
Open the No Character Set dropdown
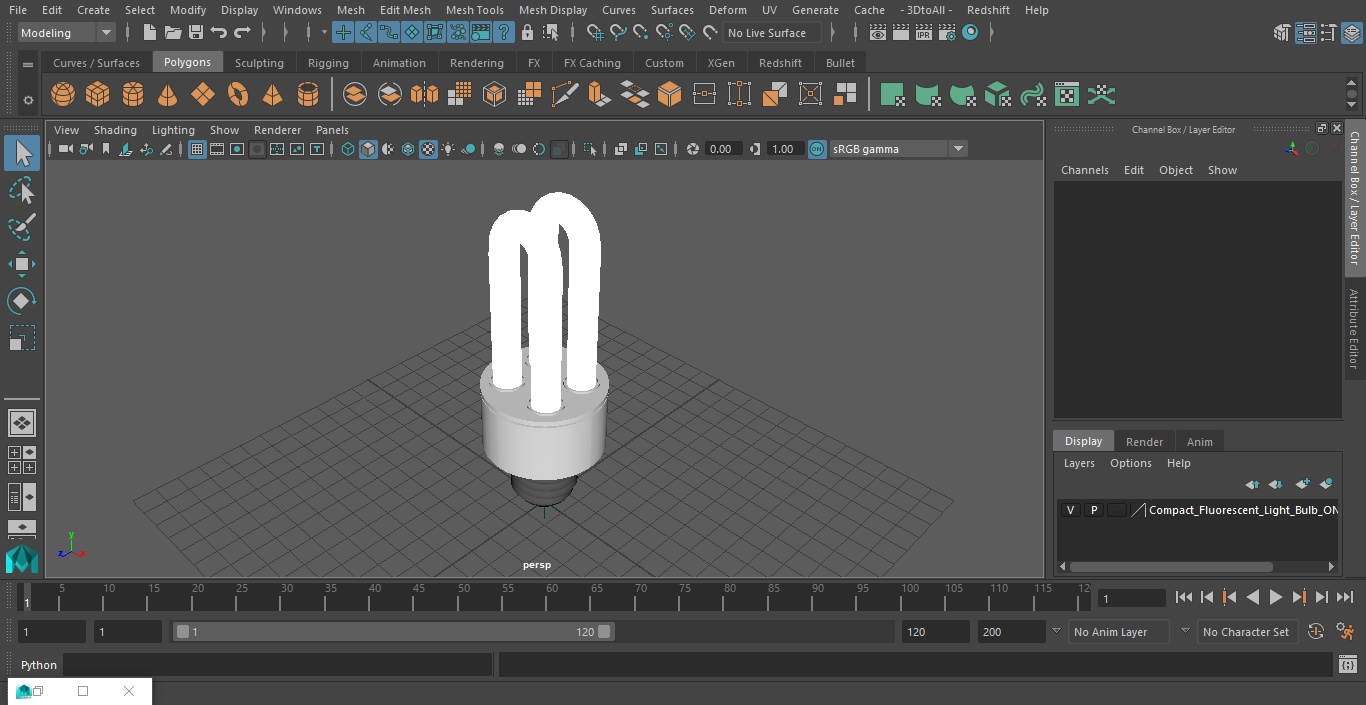1247,632
